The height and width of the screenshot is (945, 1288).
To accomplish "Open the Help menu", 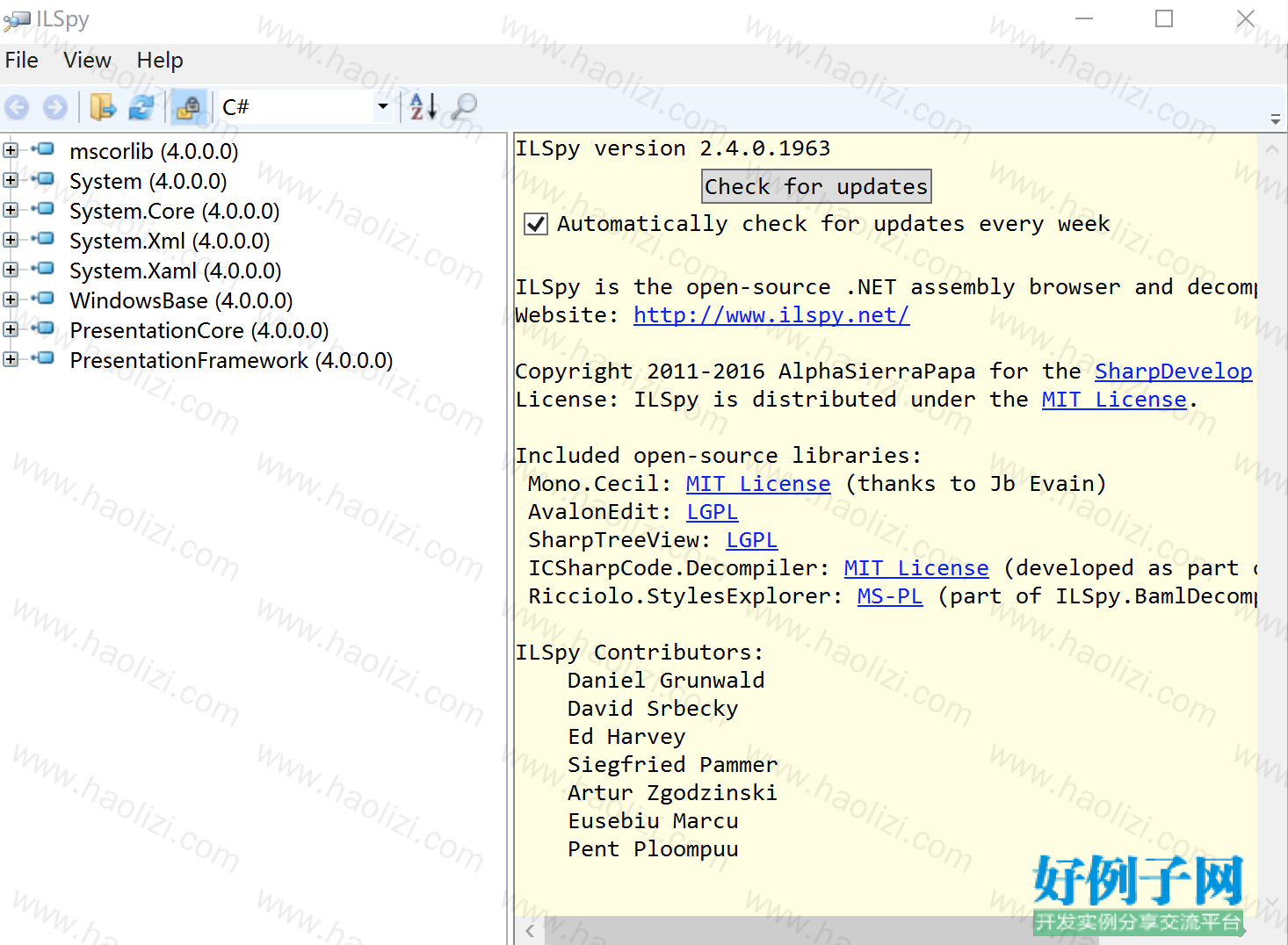I will point(160,61).
